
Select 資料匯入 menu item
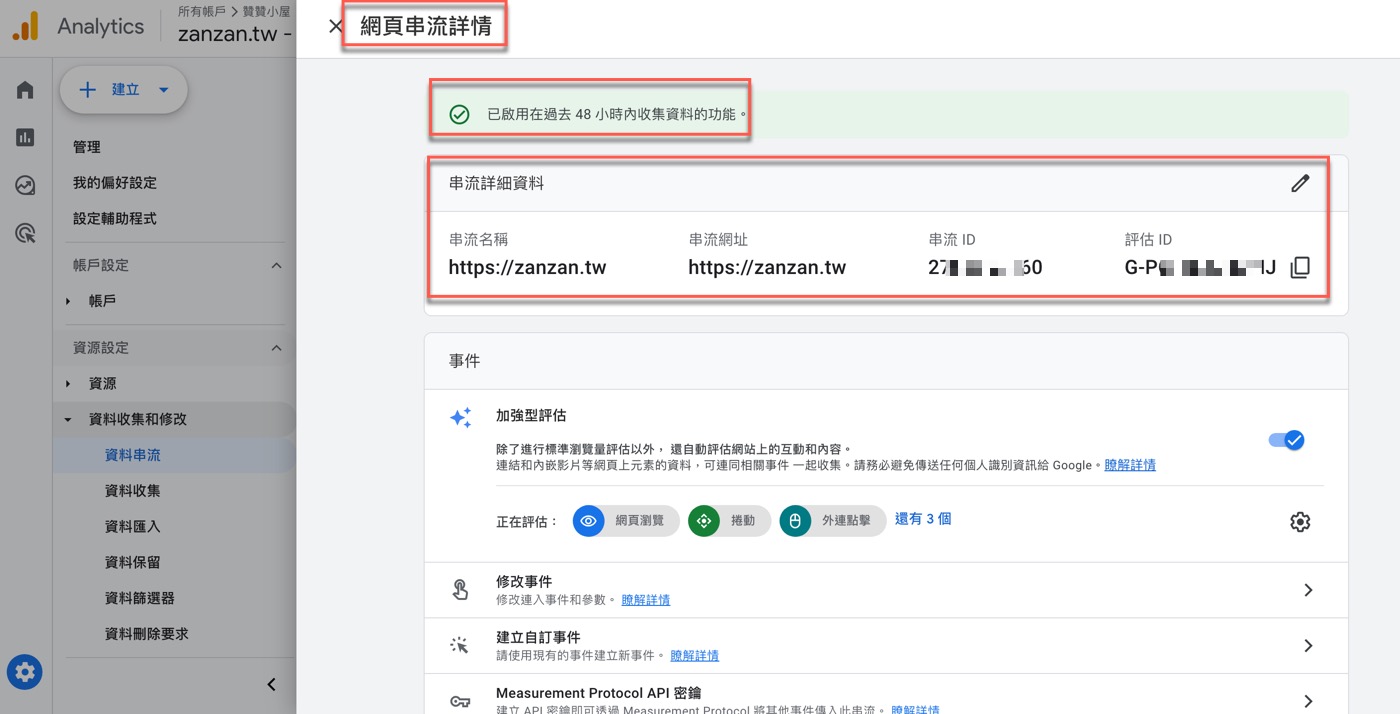click(x=133, y=526)
